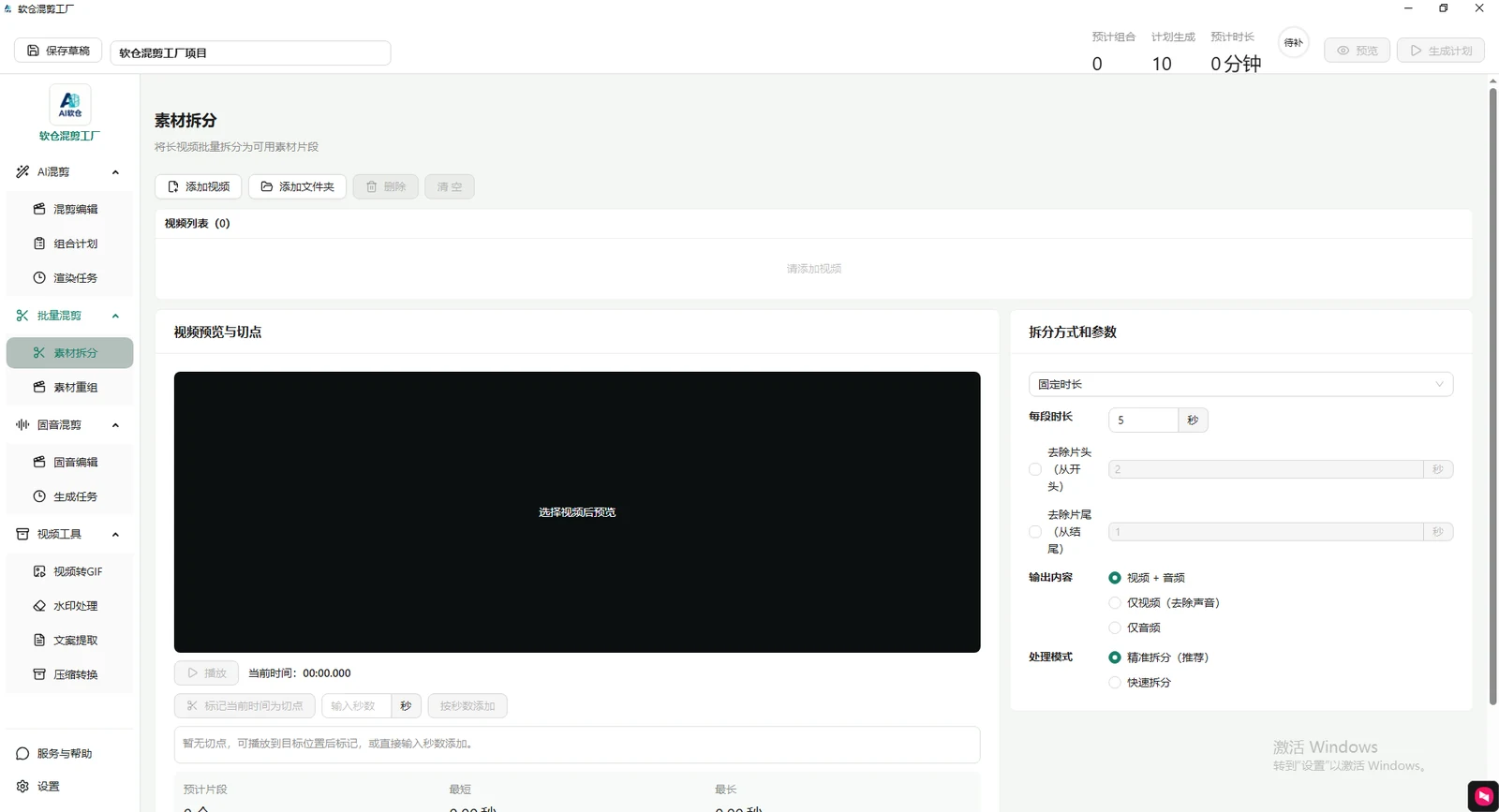This screenshot has height=812, width=1499.
Task: Click the 混剪编辑 clapperboard icon
Action: [x=39, y=209]
